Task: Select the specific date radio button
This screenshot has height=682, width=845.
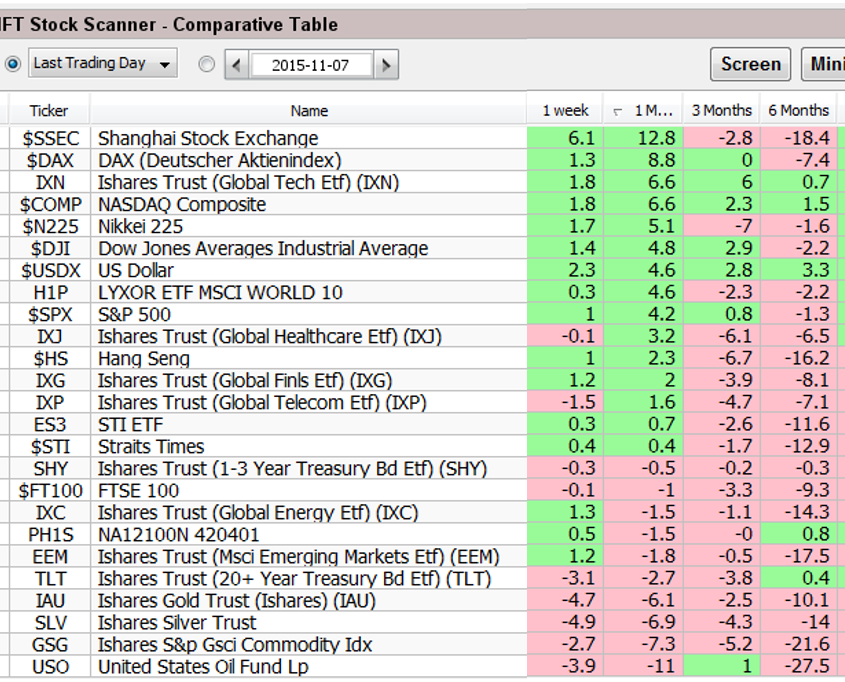Action: pyautogui.click(x=207, y=64)
